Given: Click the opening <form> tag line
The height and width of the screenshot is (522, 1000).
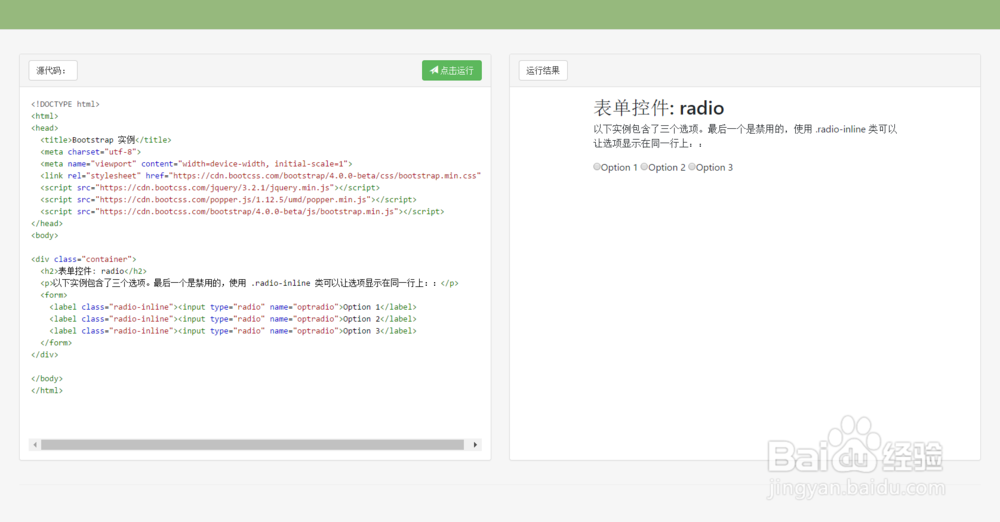Looking at the screenshot, I should pyautogui.click(x=54, y=295).
